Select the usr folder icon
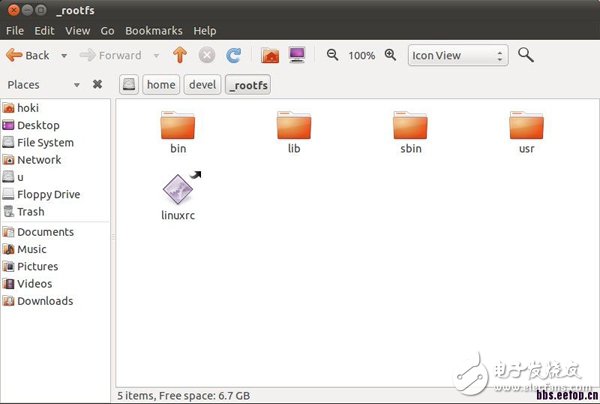The width and height of the screenshot is (600, 404). tap(527, 125)
